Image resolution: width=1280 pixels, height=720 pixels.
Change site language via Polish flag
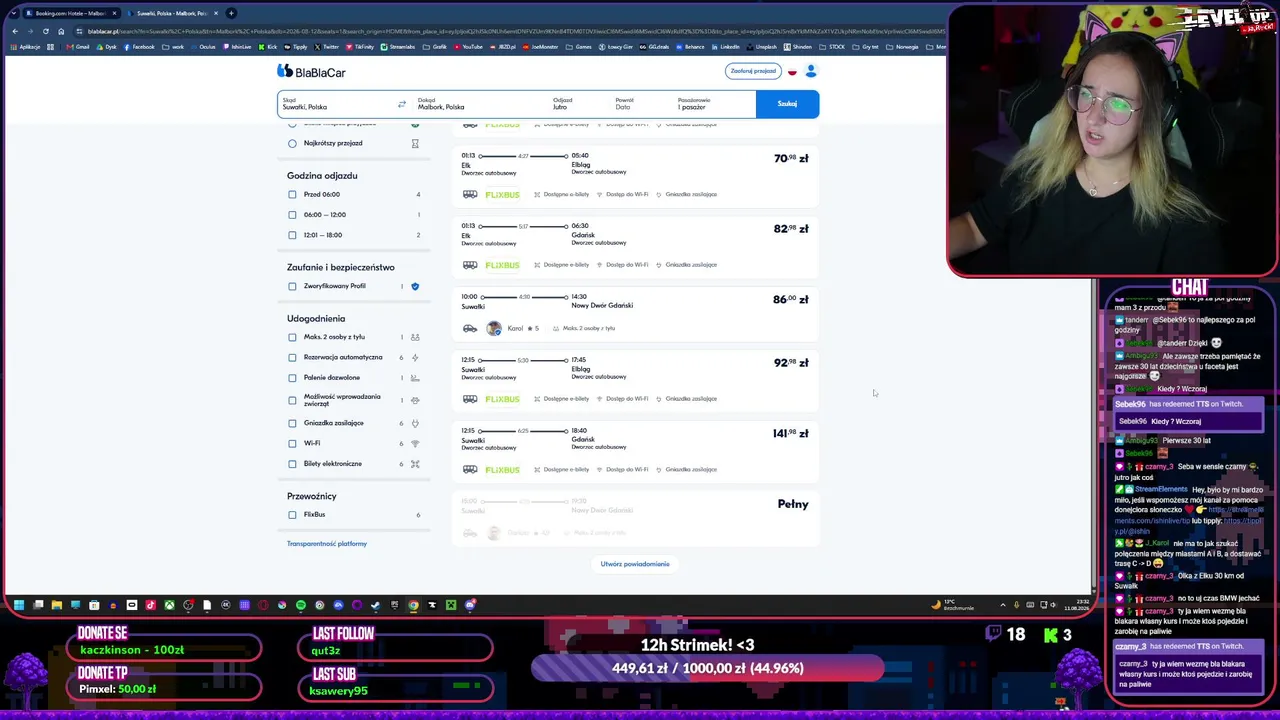click(792, 71)
